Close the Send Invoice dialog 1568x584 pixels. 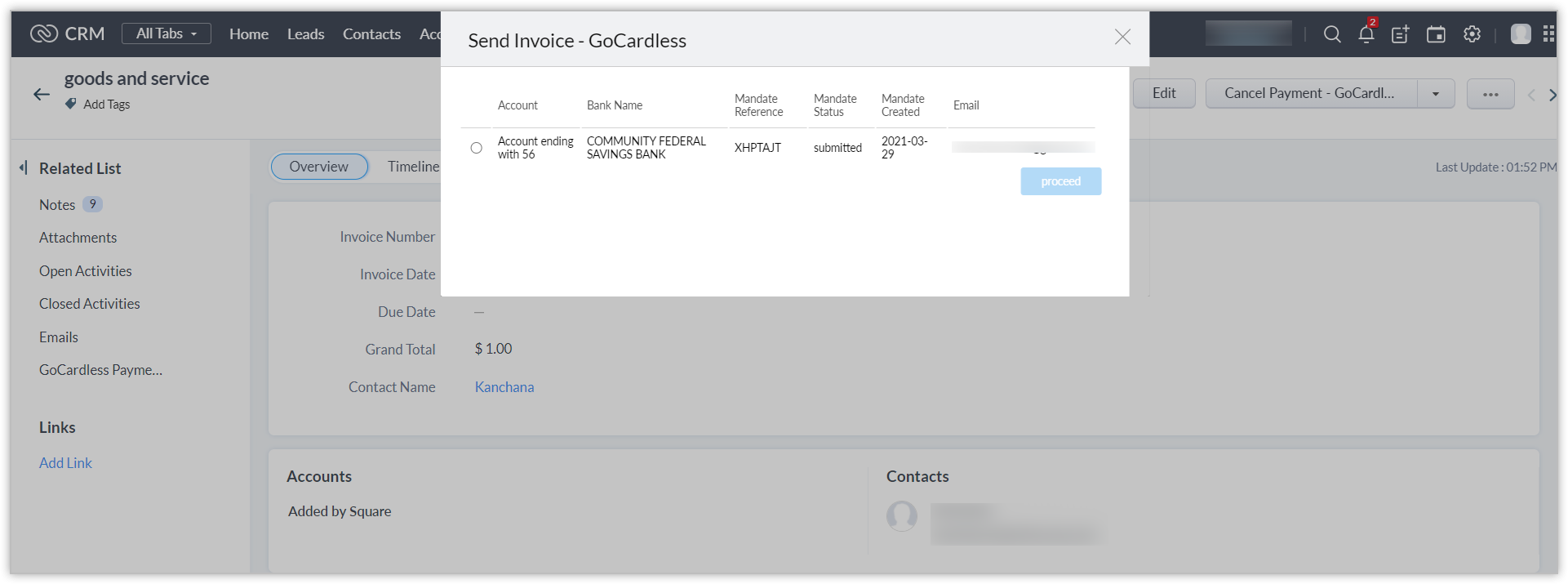1122,37
